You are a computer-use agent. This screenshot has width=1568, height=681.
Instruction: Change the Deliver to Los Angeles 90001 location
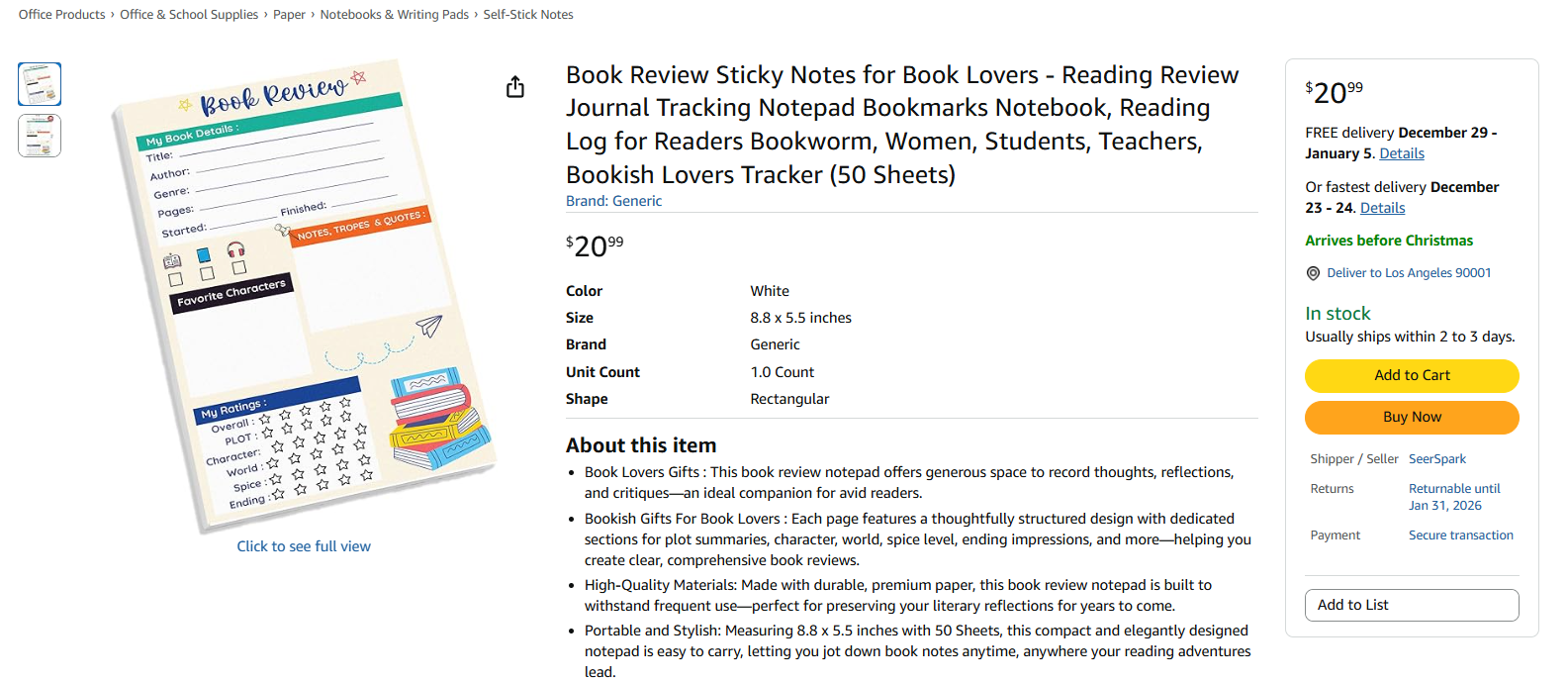(x=1409, y=273)
